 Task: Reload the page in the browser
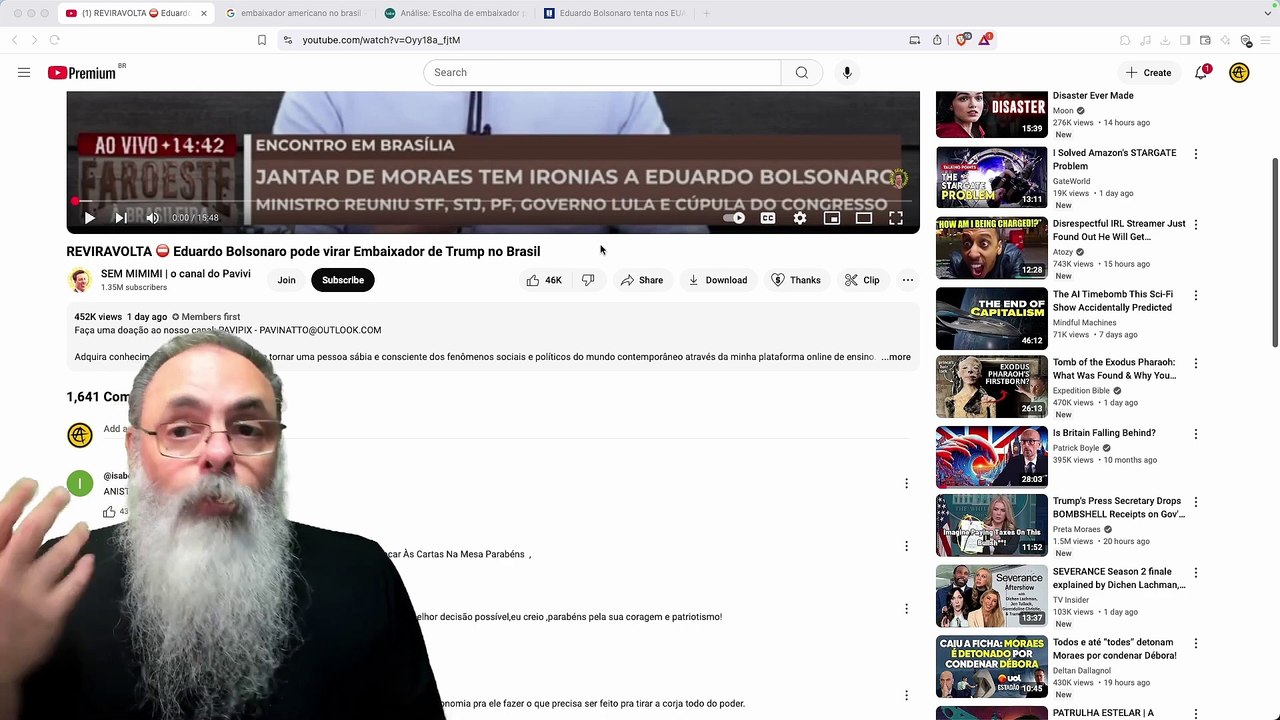click(x=54, y=40)
